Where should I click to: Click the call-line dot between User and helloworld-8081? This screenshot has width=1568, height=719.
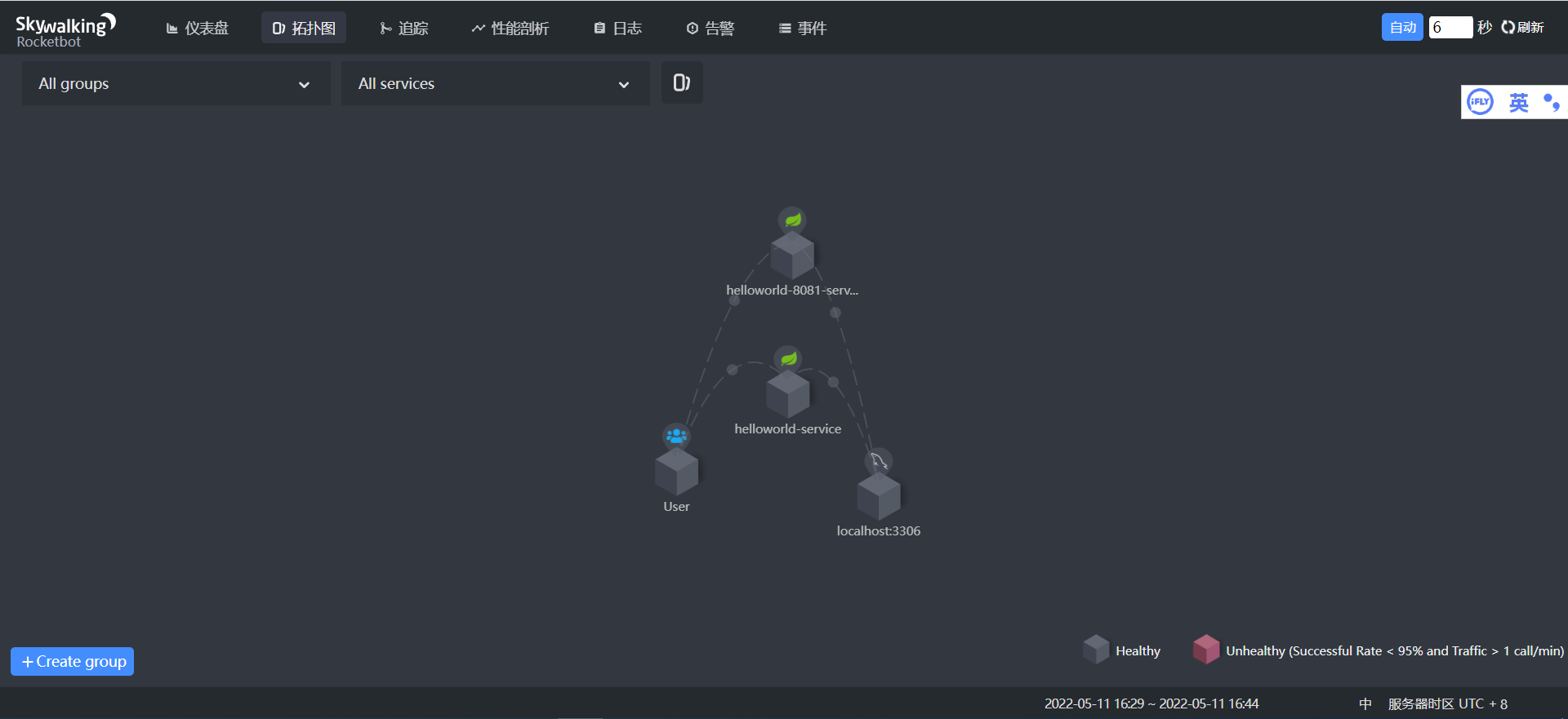click(734, 300)
